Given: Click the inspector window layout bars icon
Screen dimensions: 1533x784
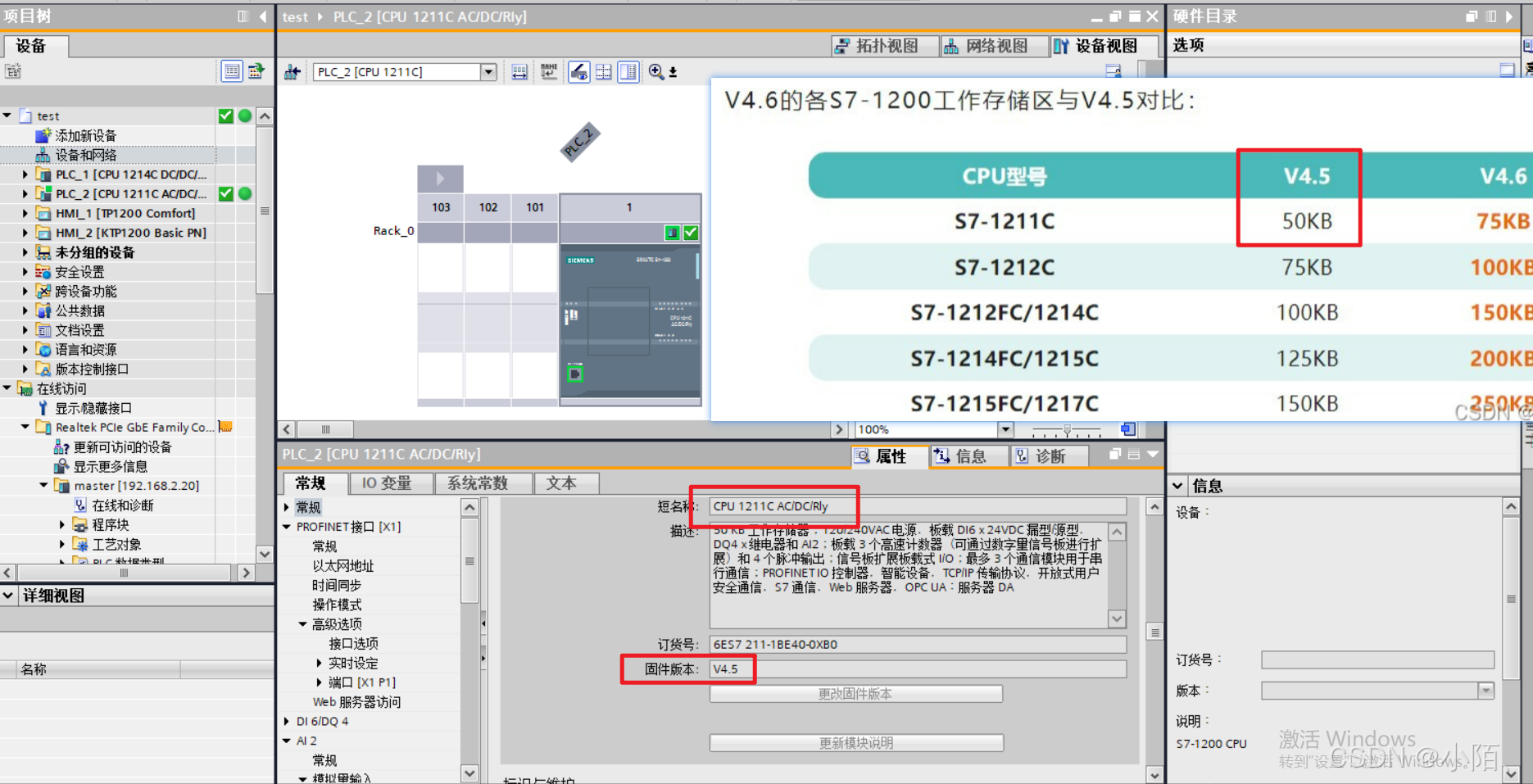Looking at the screenshot, I should coord(1134,455).
